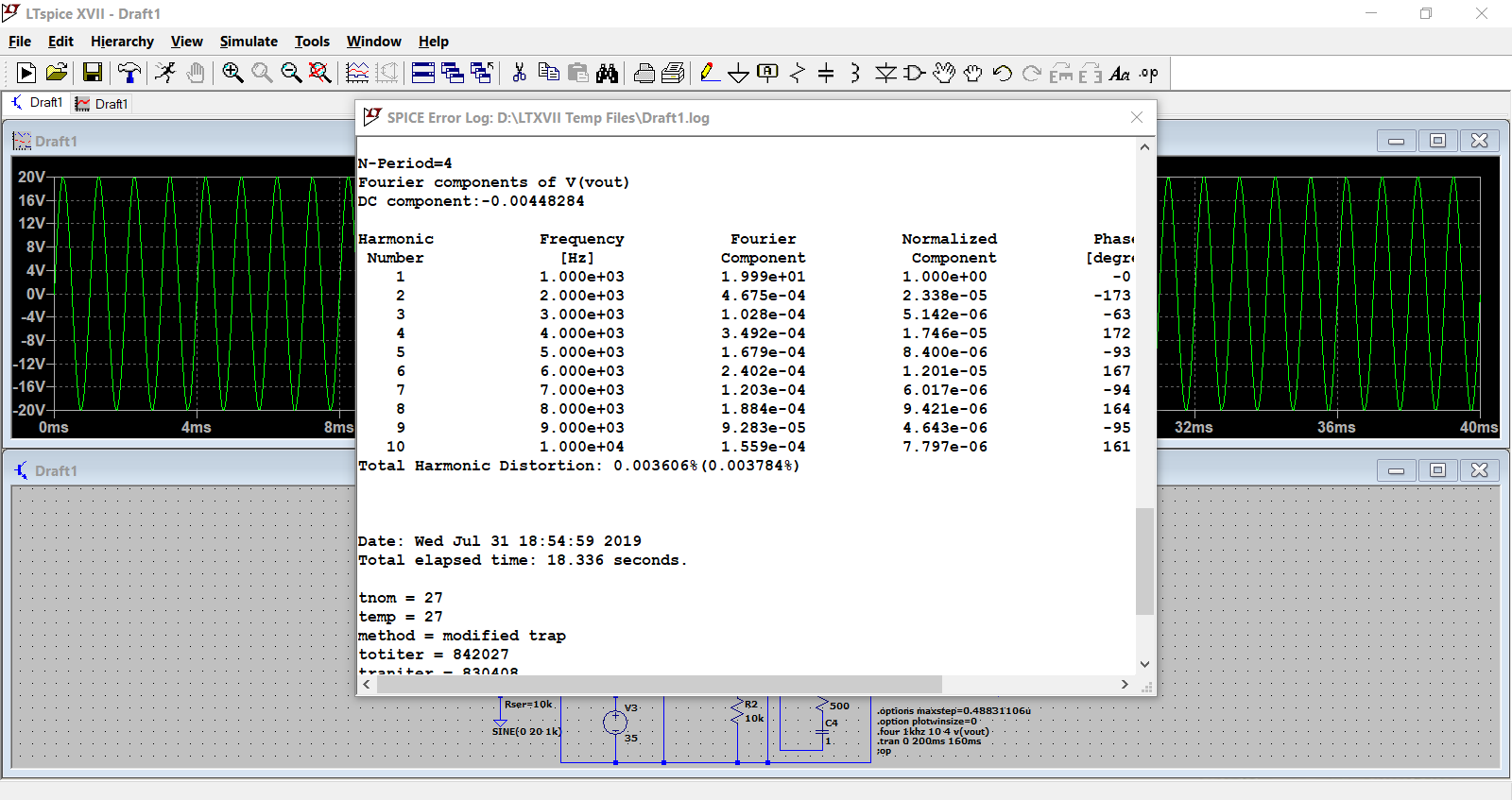Open the Control Panel hammer icon
Viewport: 1512px width, 800px height.
[129, 73]
